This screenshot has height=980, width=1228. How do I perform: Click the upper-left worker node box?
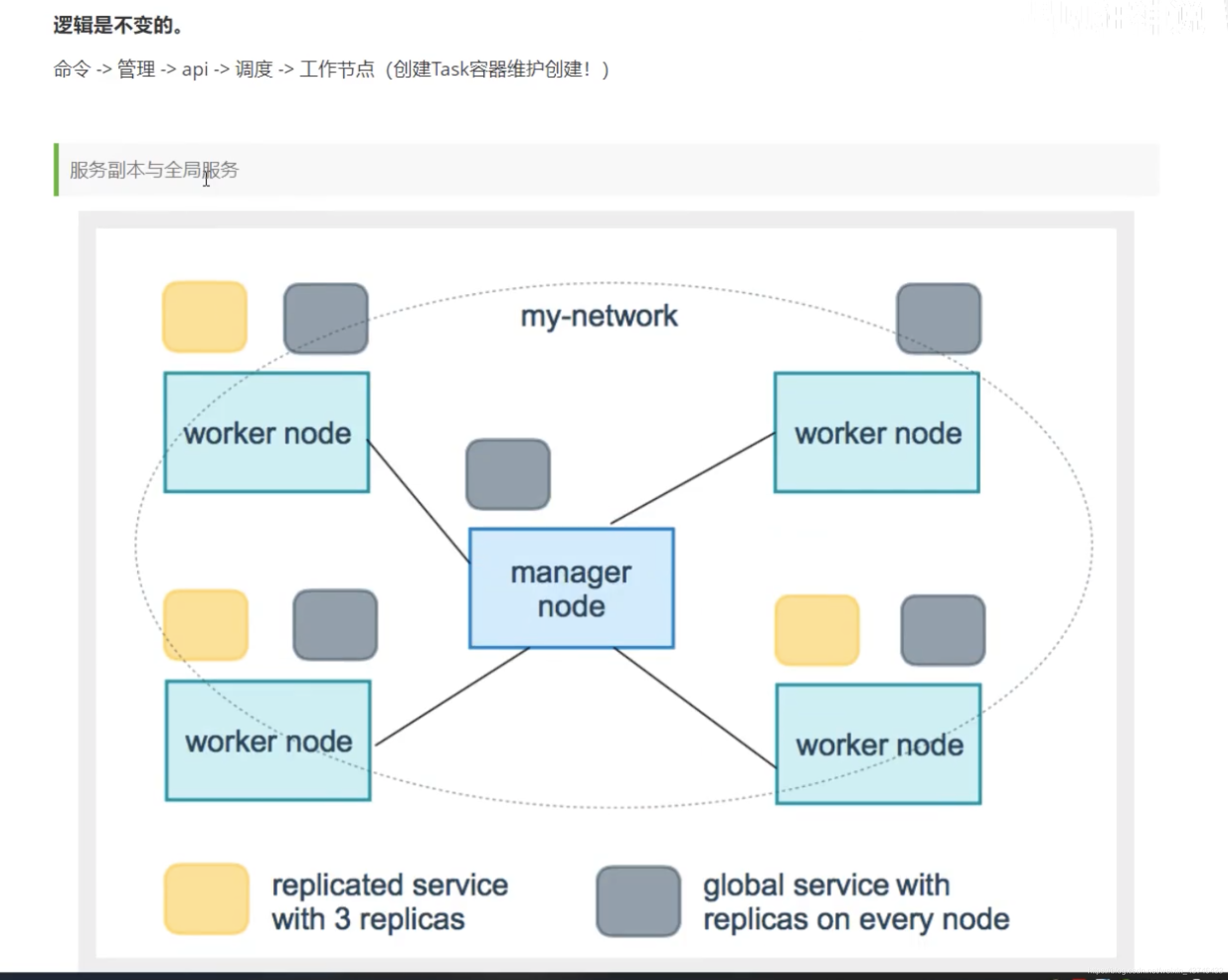(266, 433)
